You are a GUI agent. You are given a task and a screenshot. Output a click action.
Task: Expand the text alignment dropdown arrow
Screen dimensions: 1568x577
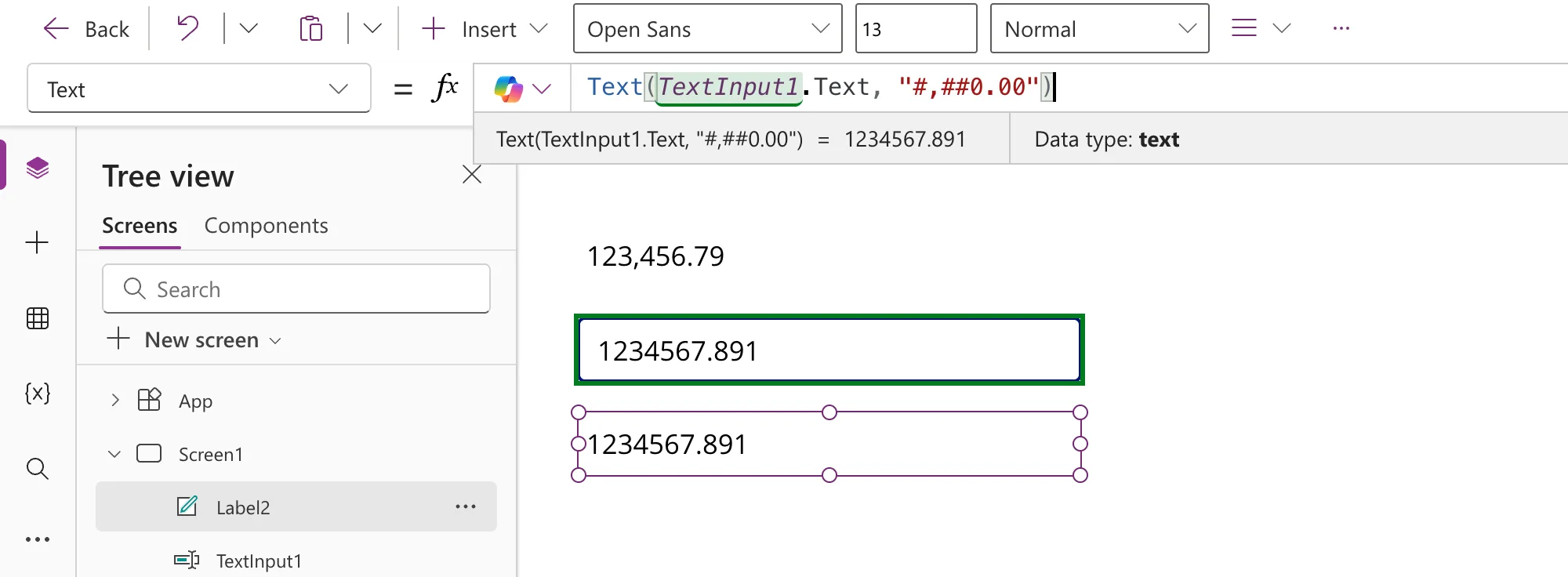pyautogui.click(x=1282, y=29)
